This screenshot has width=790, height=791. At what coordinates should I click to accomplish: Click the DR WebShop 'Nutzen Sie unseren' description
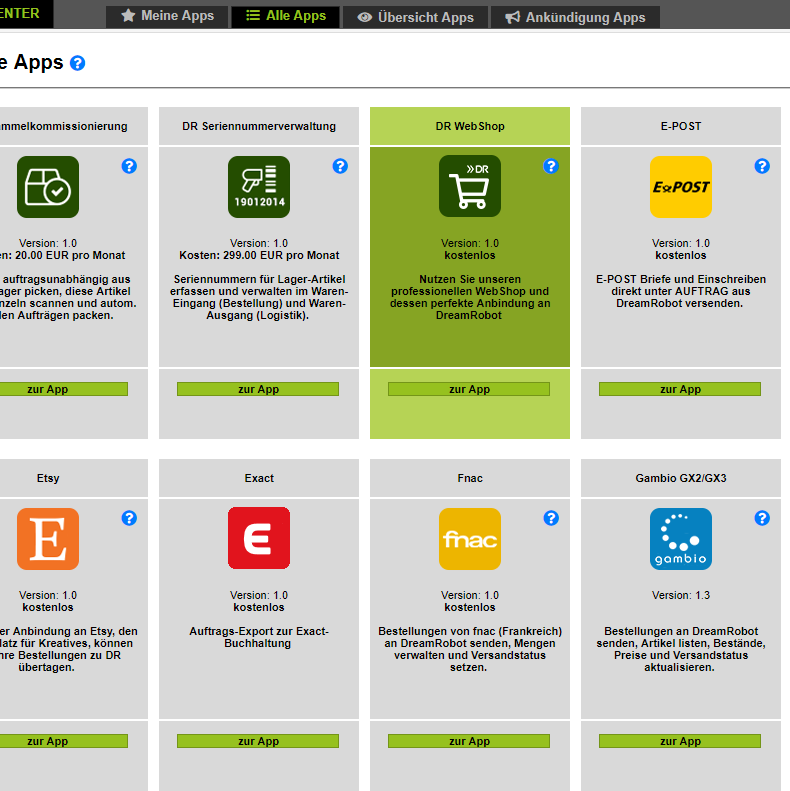[x=470, y=297]
